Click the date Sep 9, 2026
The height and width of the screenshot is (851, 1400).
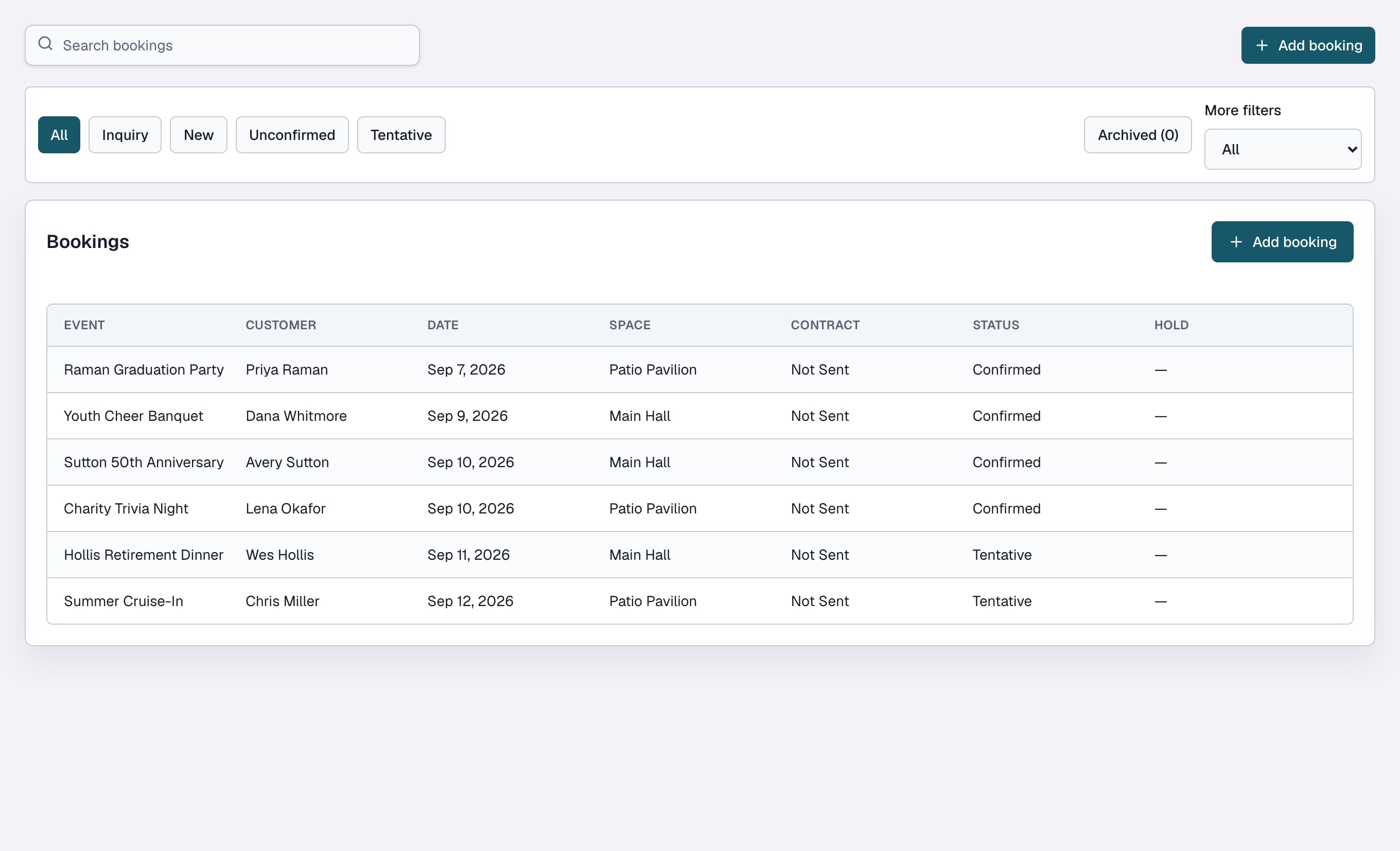pyautogui.click(x=467, y=416)
